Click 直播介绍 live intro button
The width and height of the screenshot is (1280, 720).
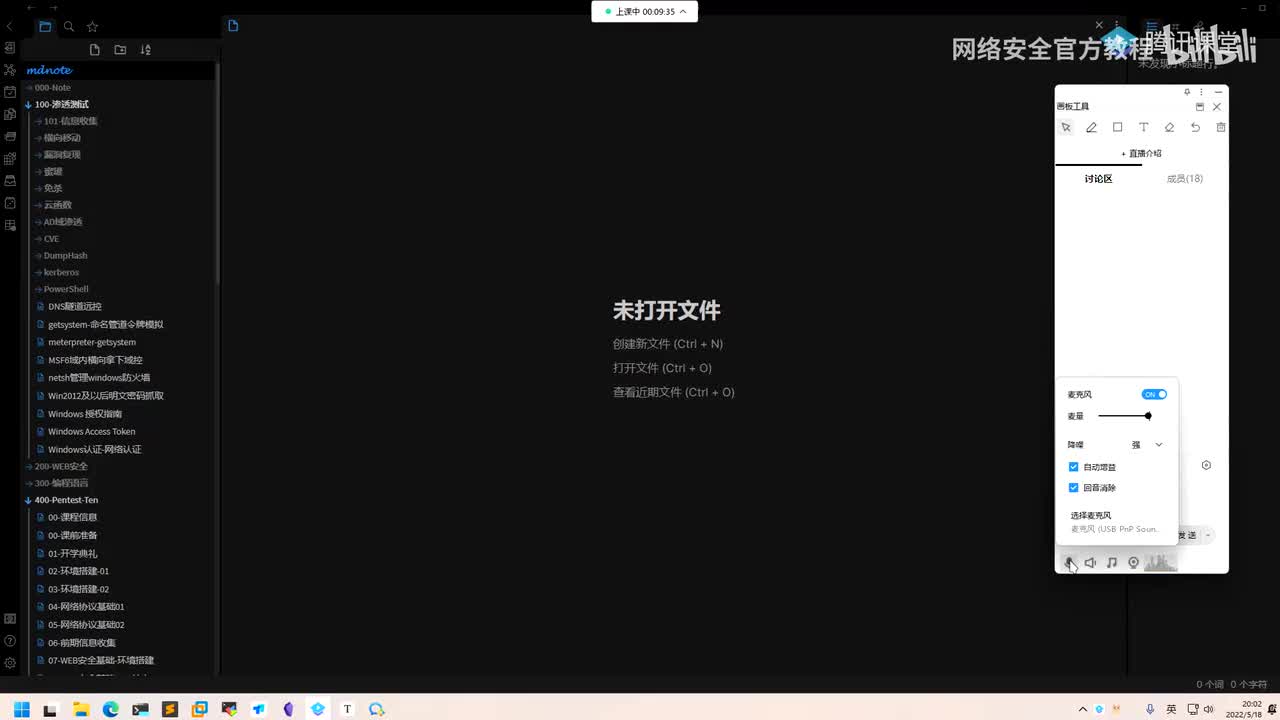click(1141, 154)
